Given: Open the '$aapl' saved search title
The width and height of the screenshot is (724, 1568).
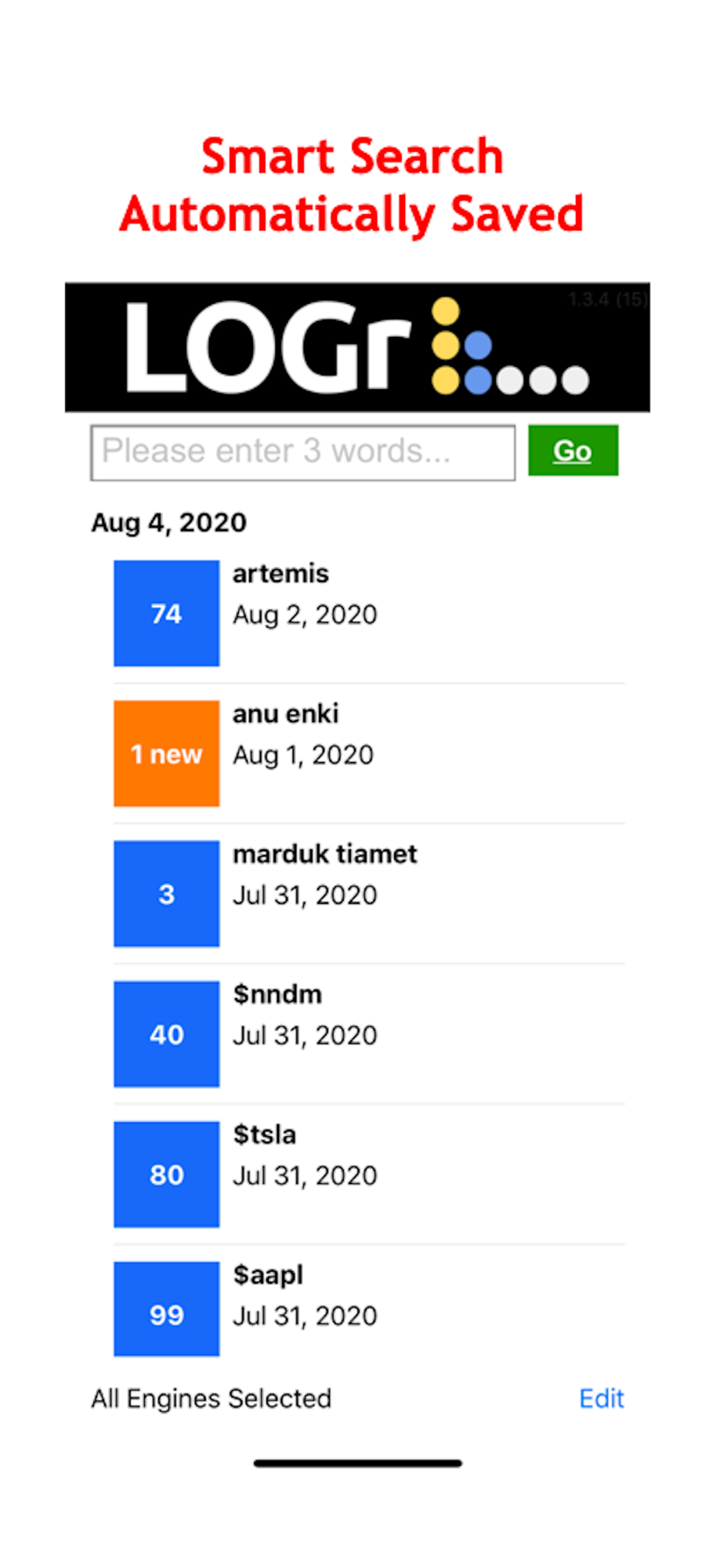Looking at the screenshot, I should (x=268, y=1276).
